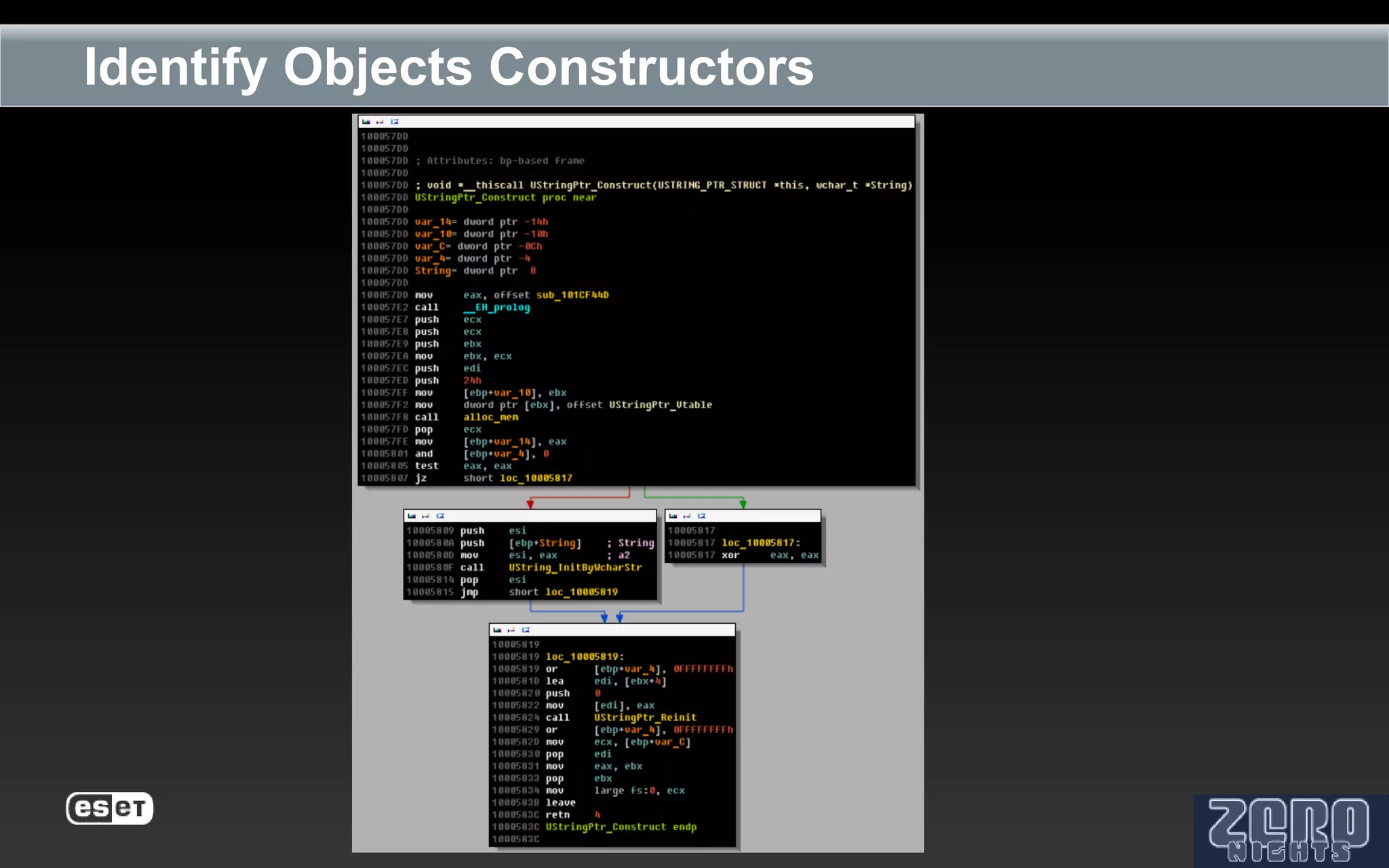Click the blue framed icon in the top 100057DD node header

pyautogui.click(x=395, y=122)
